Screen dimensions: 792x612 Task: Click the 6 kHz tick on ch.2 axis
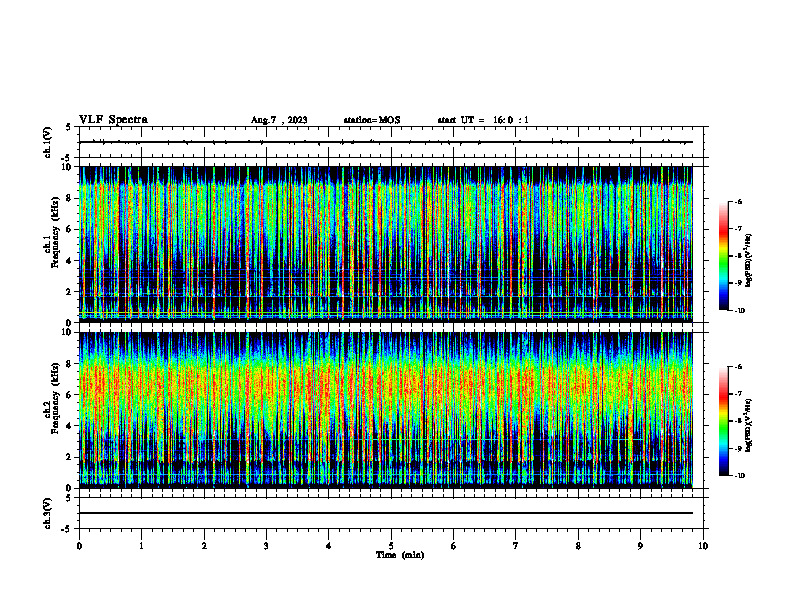(70, 395)
